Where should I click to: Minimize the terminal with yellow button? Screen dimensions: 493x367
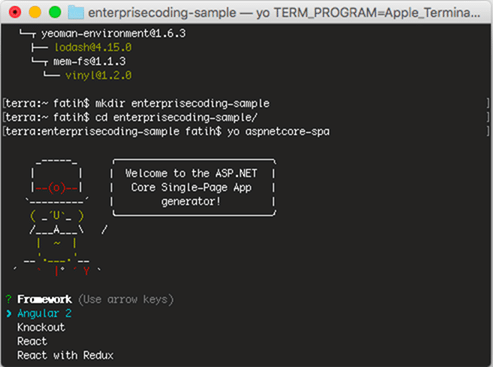click(x=35, y=12)
